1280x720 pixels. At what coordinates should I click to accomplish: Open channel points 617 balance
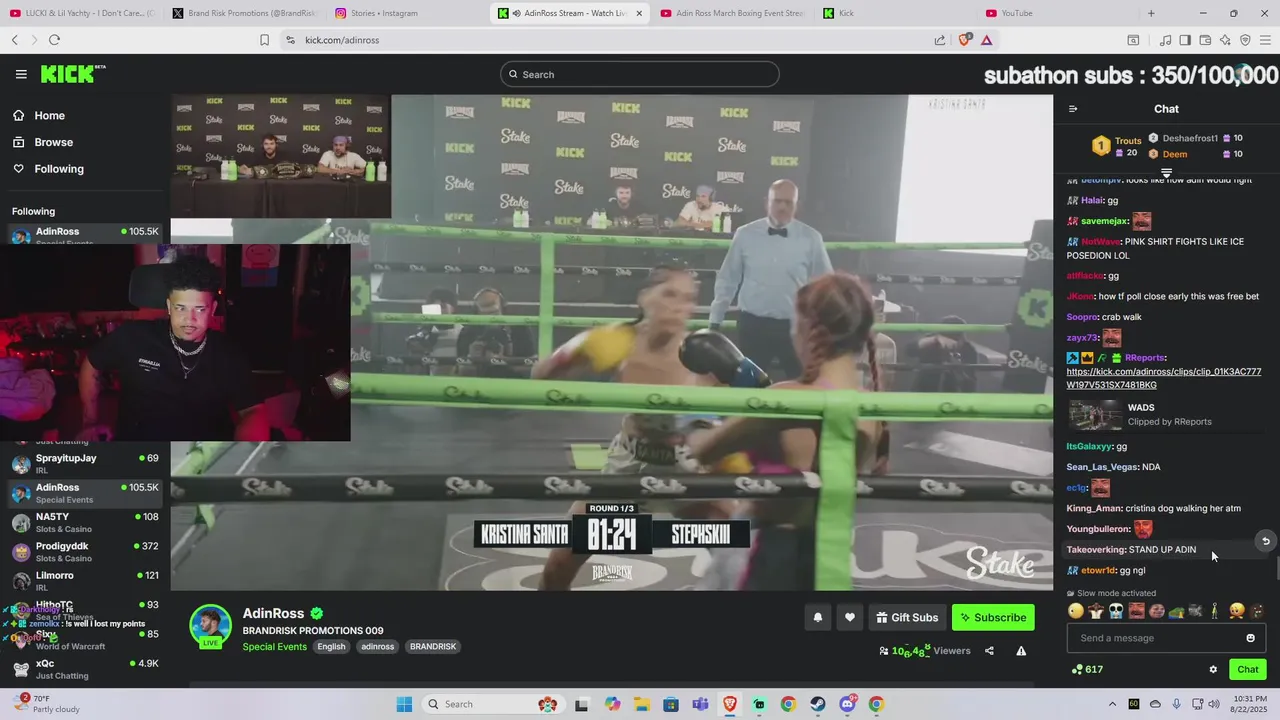[x=1087, y=670]
